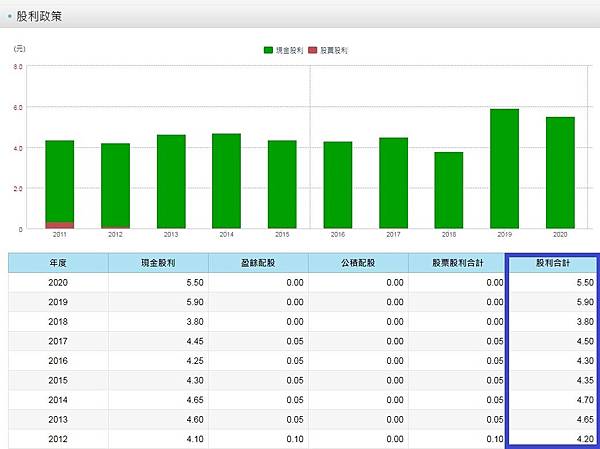Select the 2016 year cell in table
Screen dimensions: 600x449
(58, 361)
